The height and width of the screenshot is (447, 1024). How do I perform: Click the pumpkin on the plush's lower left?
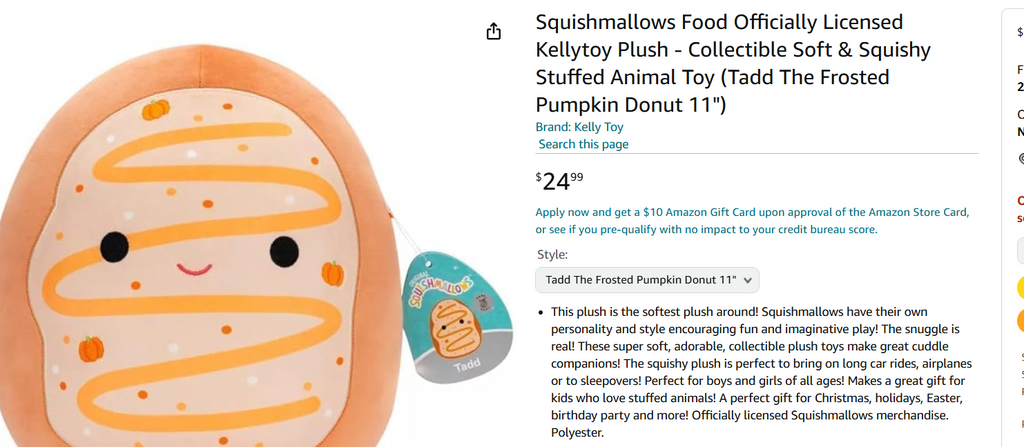[91, 349]
